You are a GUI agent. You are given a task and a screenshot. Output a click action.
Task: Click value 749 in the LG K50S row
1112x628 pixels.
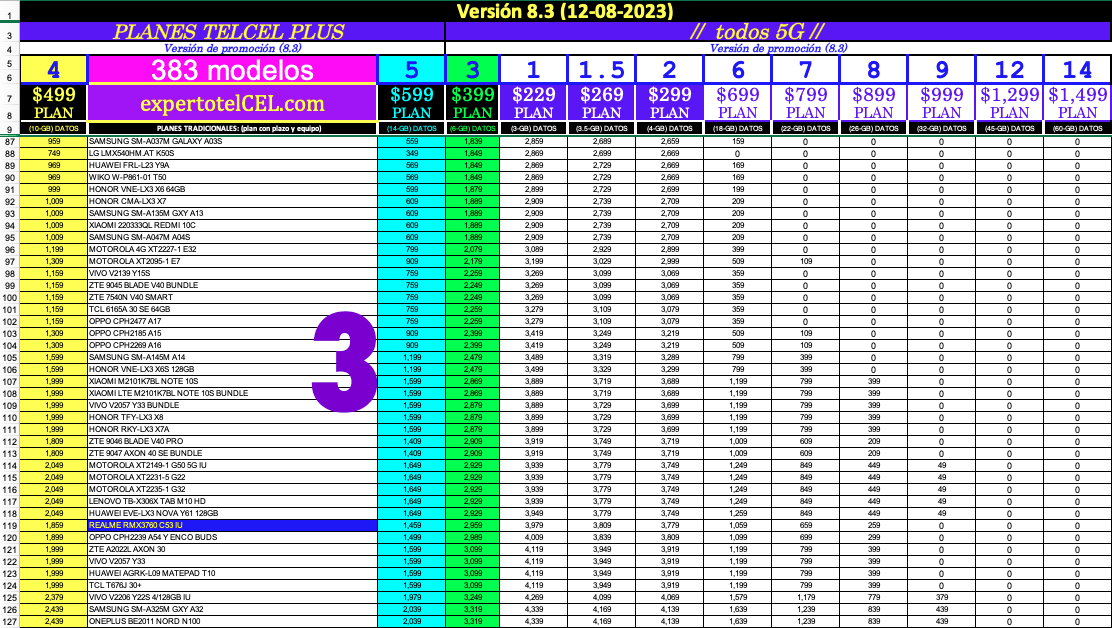pos(53,154)
